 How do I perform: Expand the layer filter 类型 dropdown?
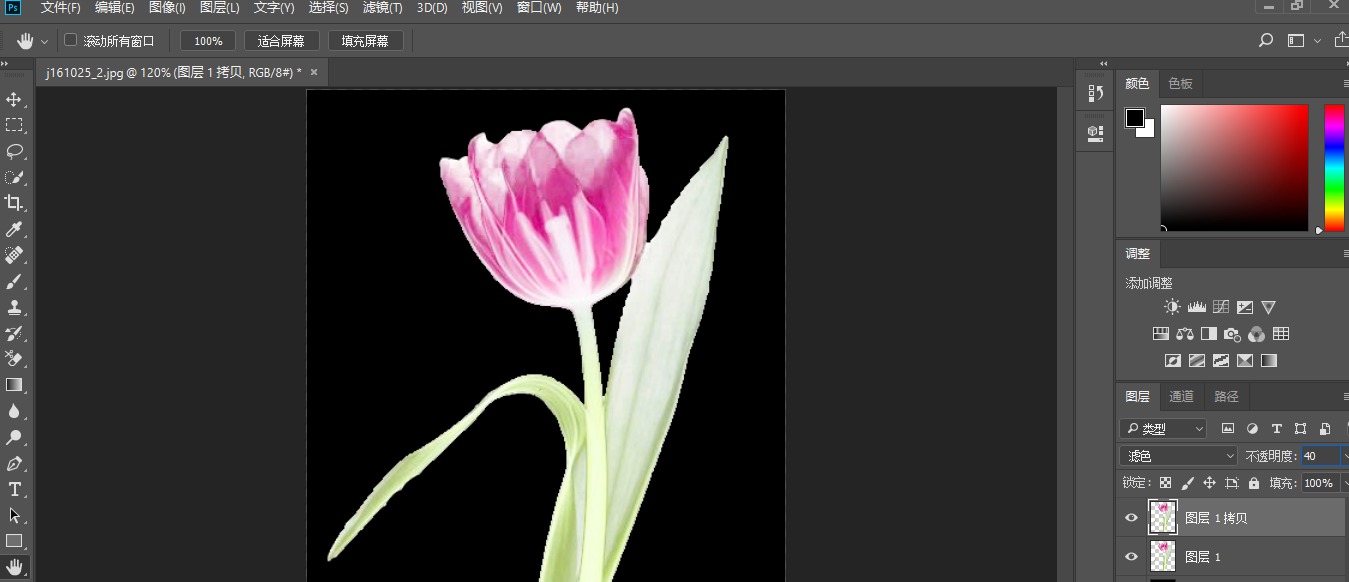pyautogui.click(x=1163, y=428)
